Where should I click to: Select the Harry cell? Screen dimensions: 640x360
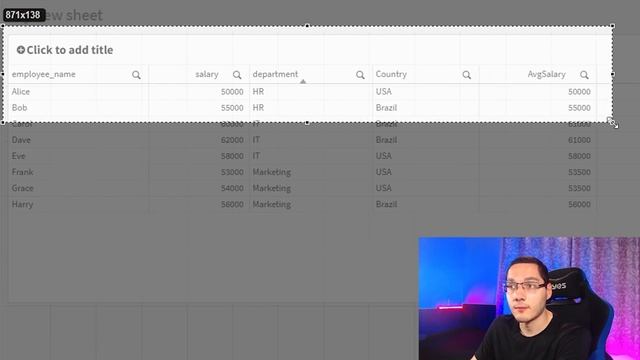tap(22, 204)
